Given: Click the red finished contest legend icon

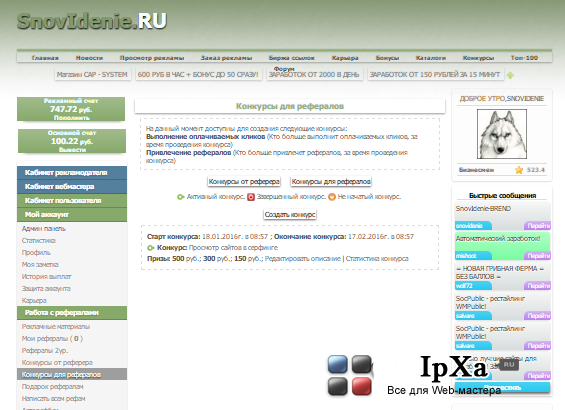Looking at the screenshot, I should [251, 197].
